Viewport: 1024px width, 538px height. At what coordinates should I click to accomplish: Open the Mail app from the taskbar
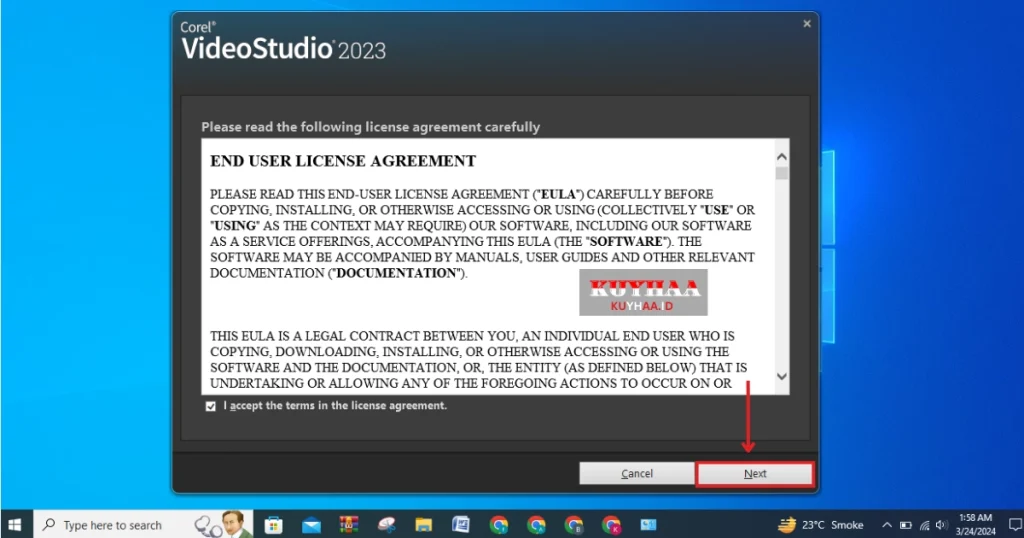click(312, 524)
